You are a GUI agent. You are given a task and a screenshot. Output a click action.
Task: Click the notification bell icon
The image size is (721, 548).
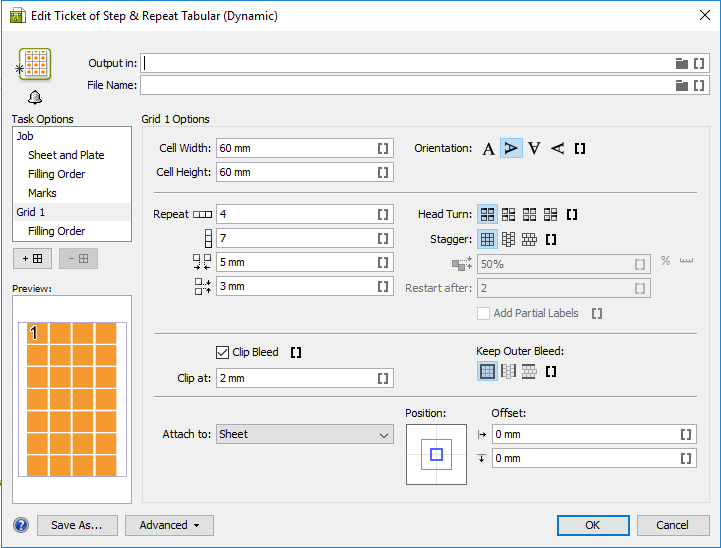pos(35,97)
